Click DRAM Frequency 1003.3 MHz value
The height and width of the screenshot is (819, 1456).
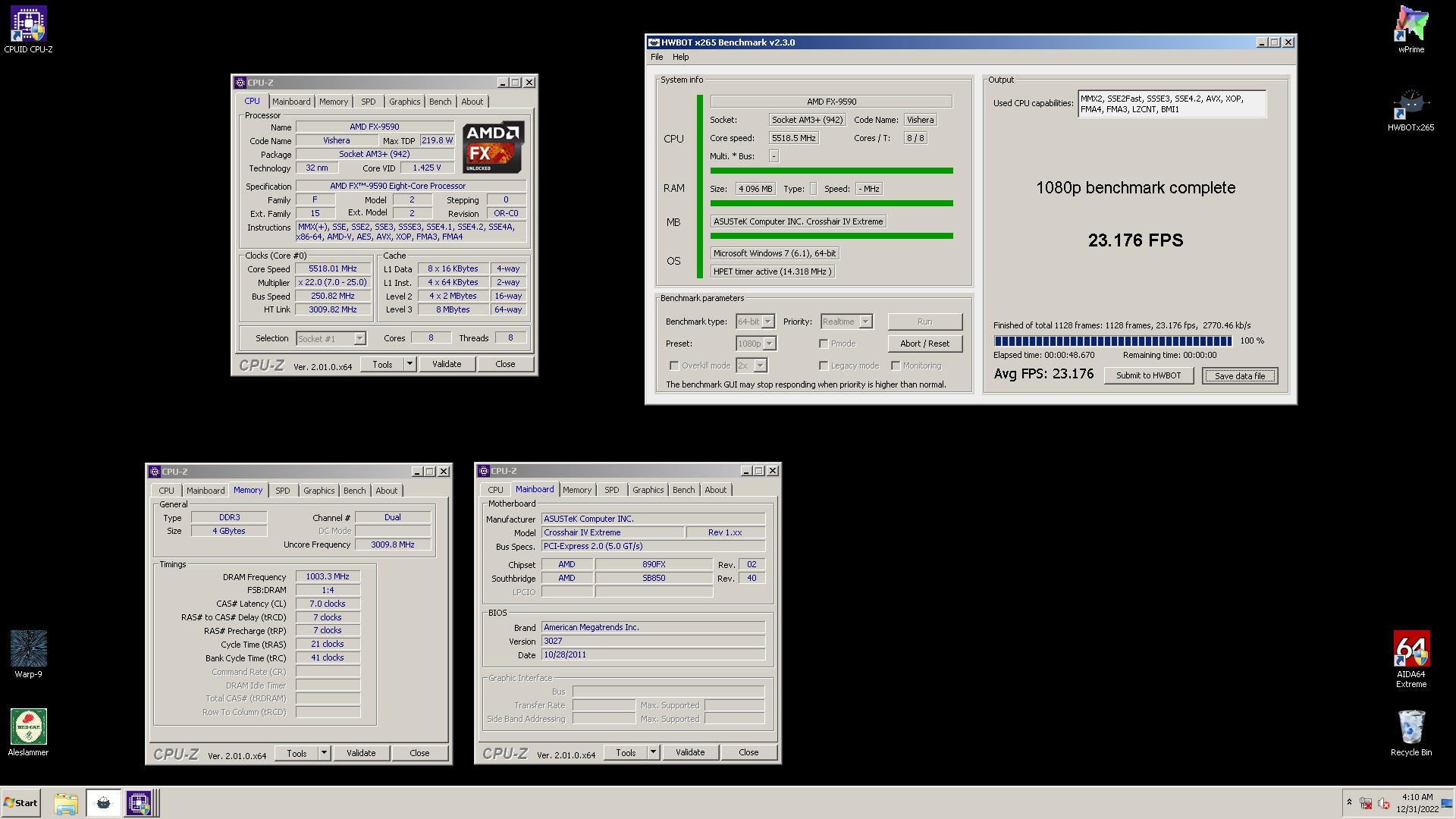328,577
